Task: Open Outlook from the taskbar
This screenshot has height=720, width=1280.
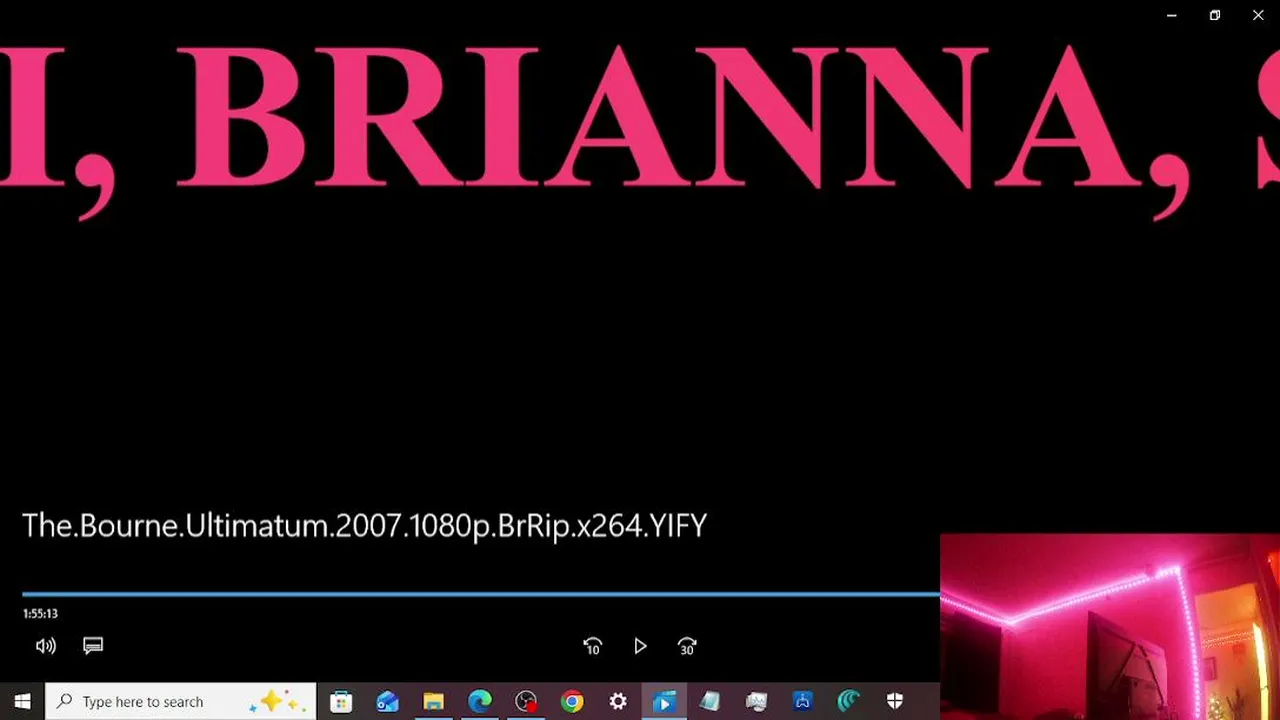Action: pos(387,702)
